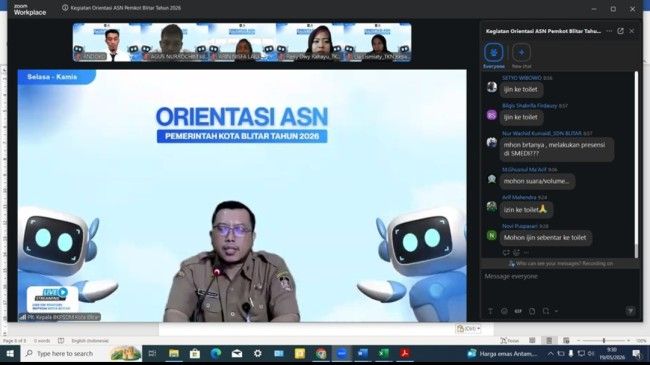Click the speaker name label on the shared video
Image resolution: width=650 pixels, height=365 pixels.
pos(61,317)
